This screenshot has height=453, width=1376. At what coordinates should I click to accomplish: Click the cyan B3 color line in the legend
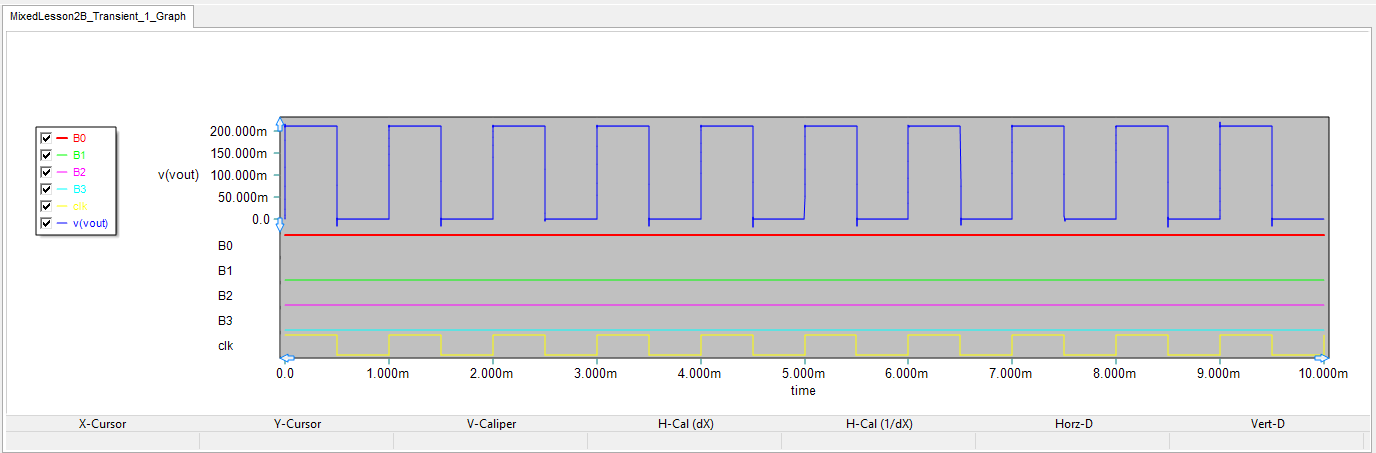pyautogui.click(x=62, y=189)
